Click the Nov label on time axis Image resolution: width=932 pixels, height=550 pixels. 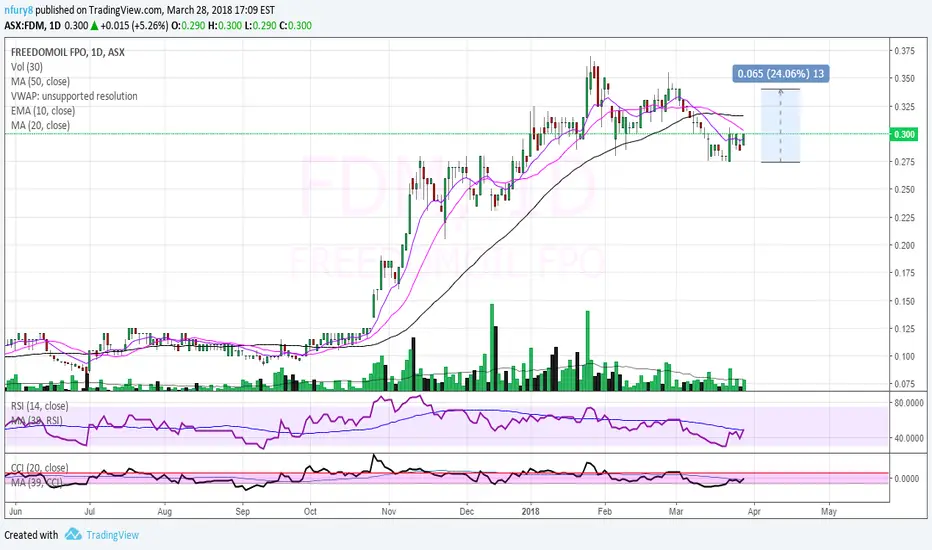point(389,511)
